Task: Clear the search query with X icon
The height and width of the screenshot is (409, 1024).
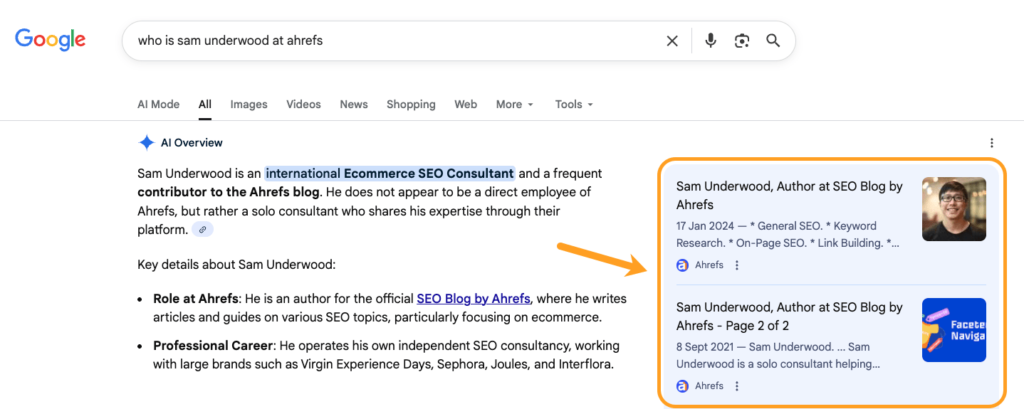Action: 672,41
